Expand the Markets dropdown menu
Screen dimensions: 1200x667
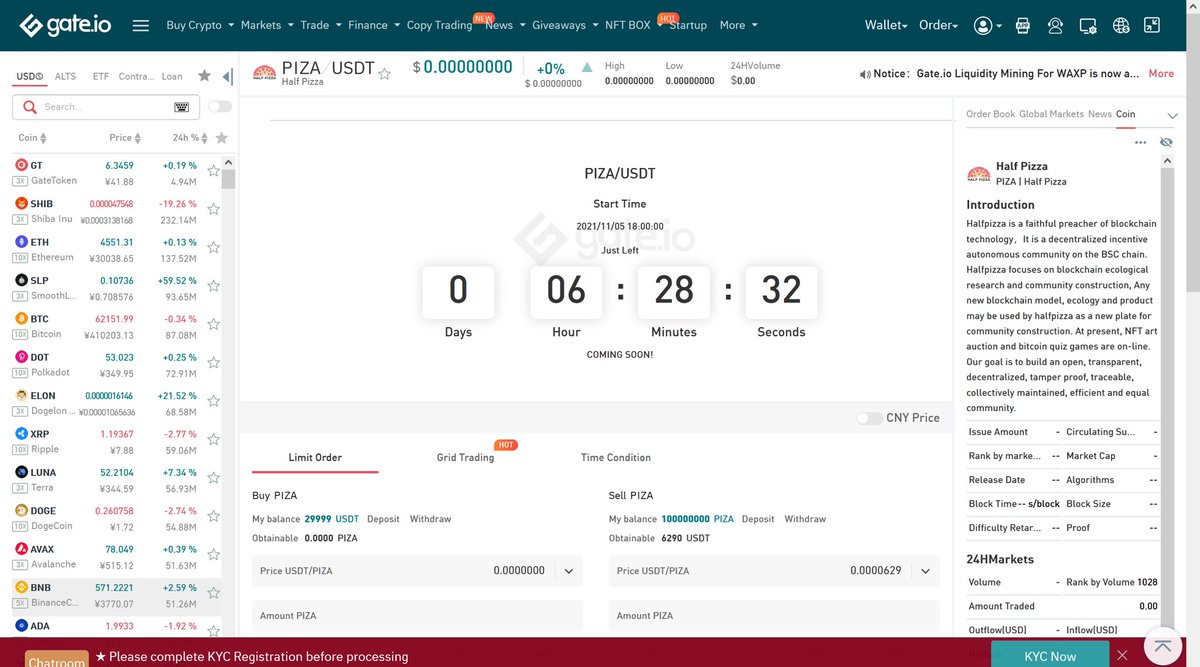(x=267, y=25)
